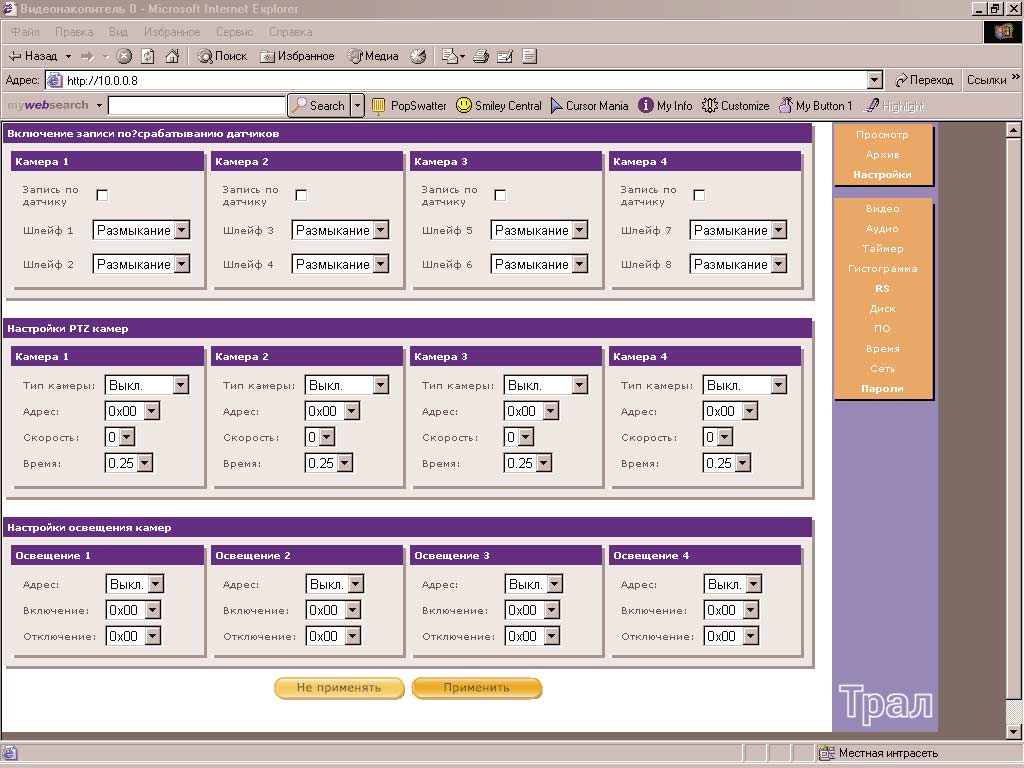This screenshot has height=768, width=1024.
Task: Expand Тип камеры dropdown for PTZ Камера 2
Action: tap(380, 385)
